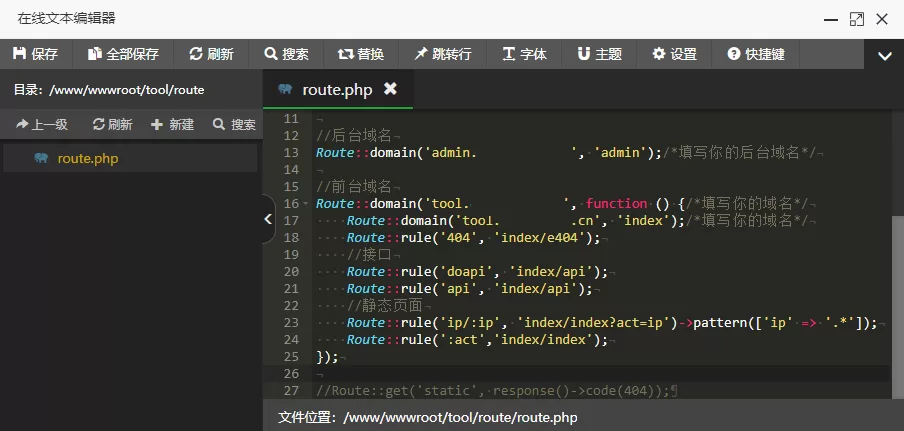Viewport: 904px width, 431px height.
Task: Open Jump to Line (跳转行)
Action: pos(443,54)
